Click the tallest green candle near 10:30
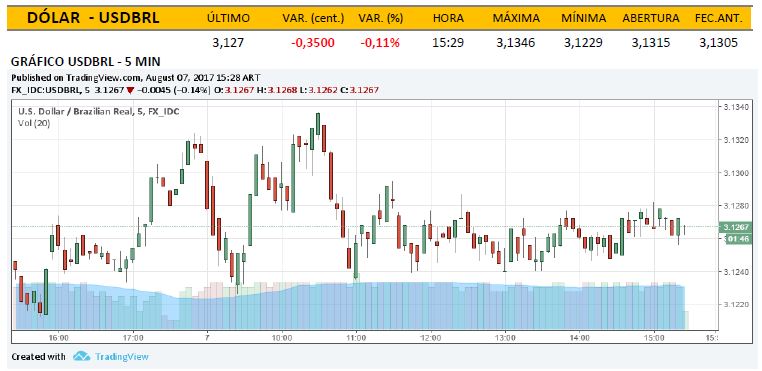Screen dimensions: 762x371 pyautogui.click(x=293, y=178)
